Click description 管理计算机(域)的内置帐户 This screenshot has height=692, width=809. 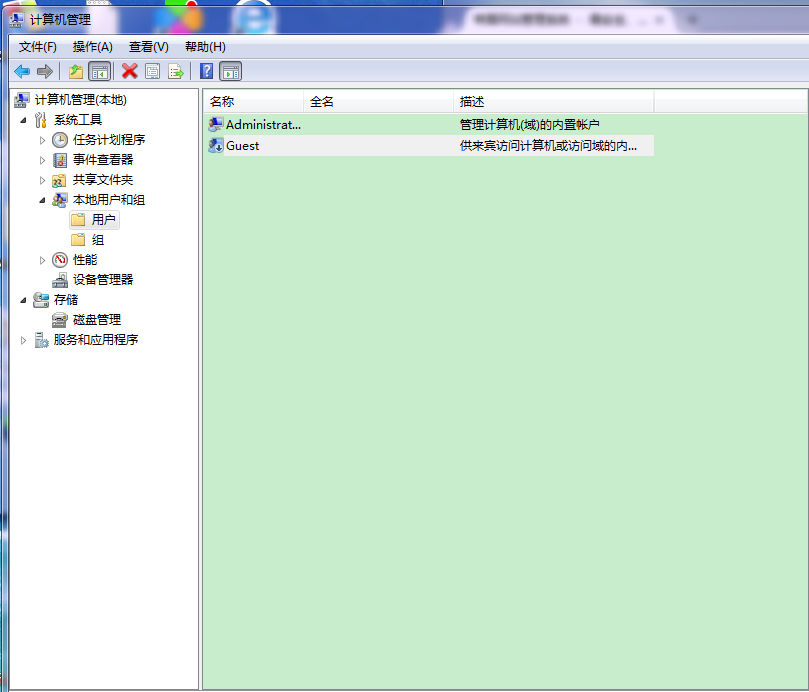pos(529,125)
